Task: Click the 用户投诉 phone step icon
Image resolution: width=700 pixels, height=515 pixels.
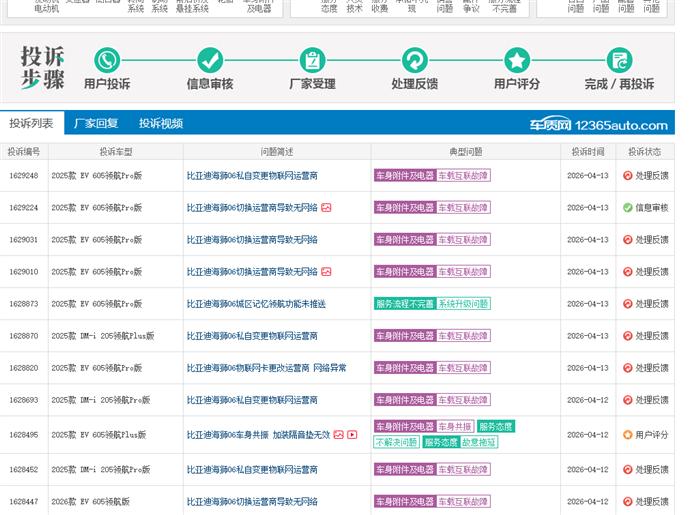Action: click(x=107, y=60)
